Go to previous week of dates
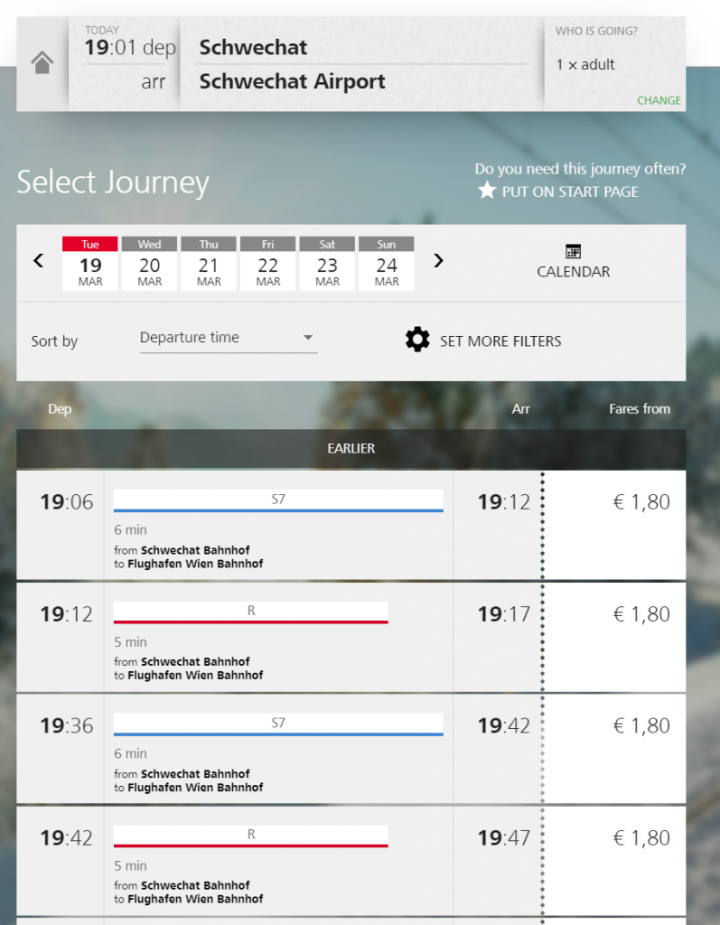The image size is (720, 925). tap(39, 261)
